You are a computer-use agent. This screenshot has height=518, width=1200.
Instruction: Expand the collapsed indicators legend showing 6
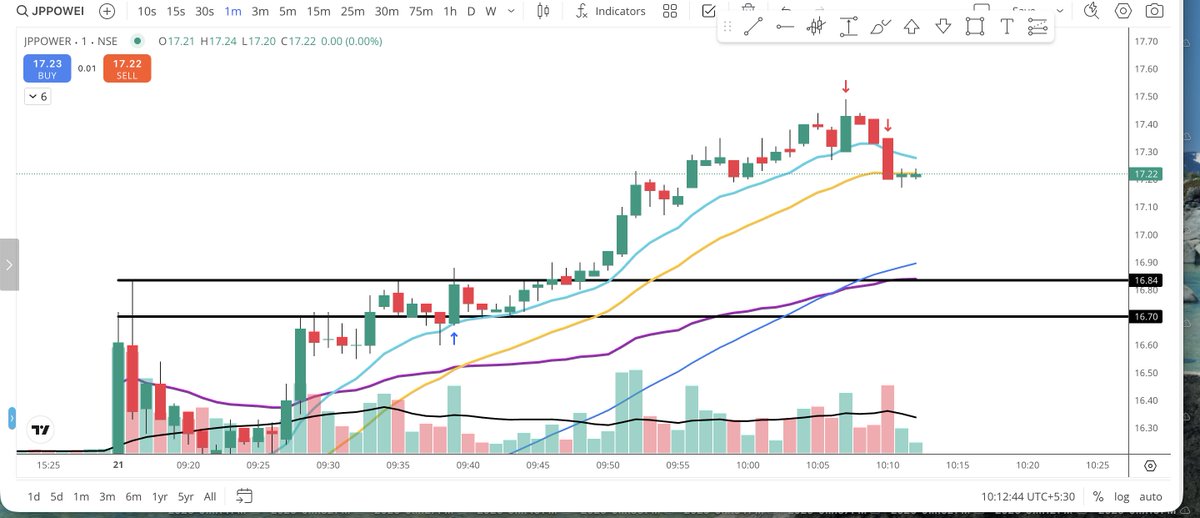click(37, 97)
